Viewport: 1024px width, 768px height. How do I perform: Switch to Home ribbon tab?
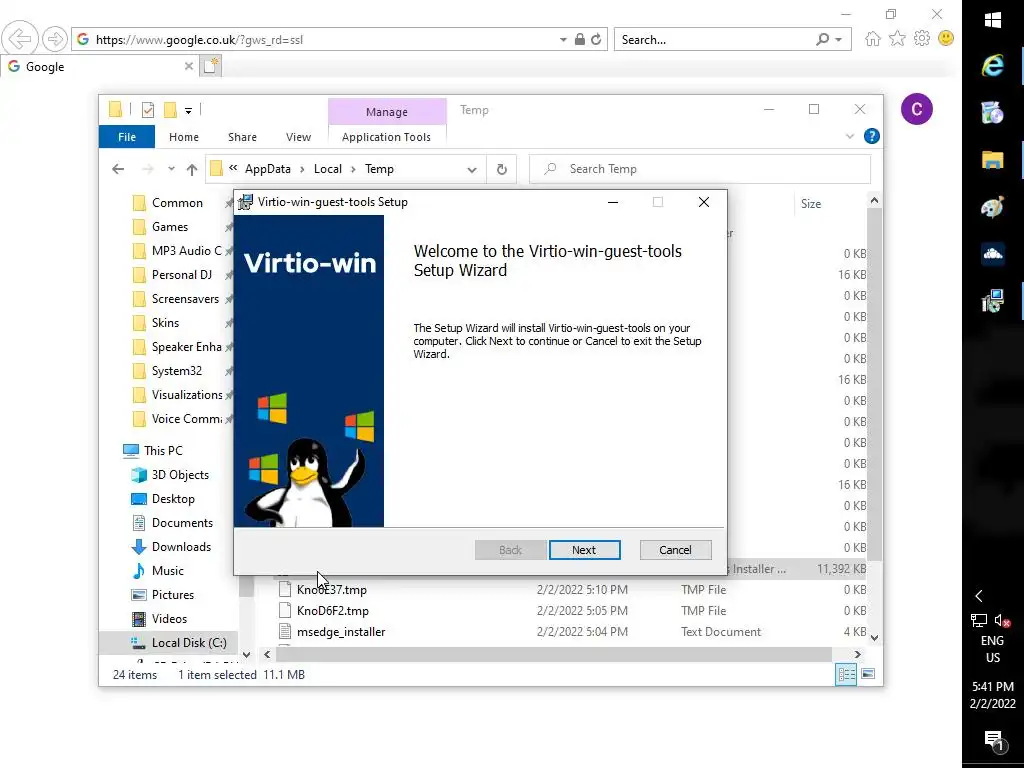pyautogui.click(x=184, y=137)
